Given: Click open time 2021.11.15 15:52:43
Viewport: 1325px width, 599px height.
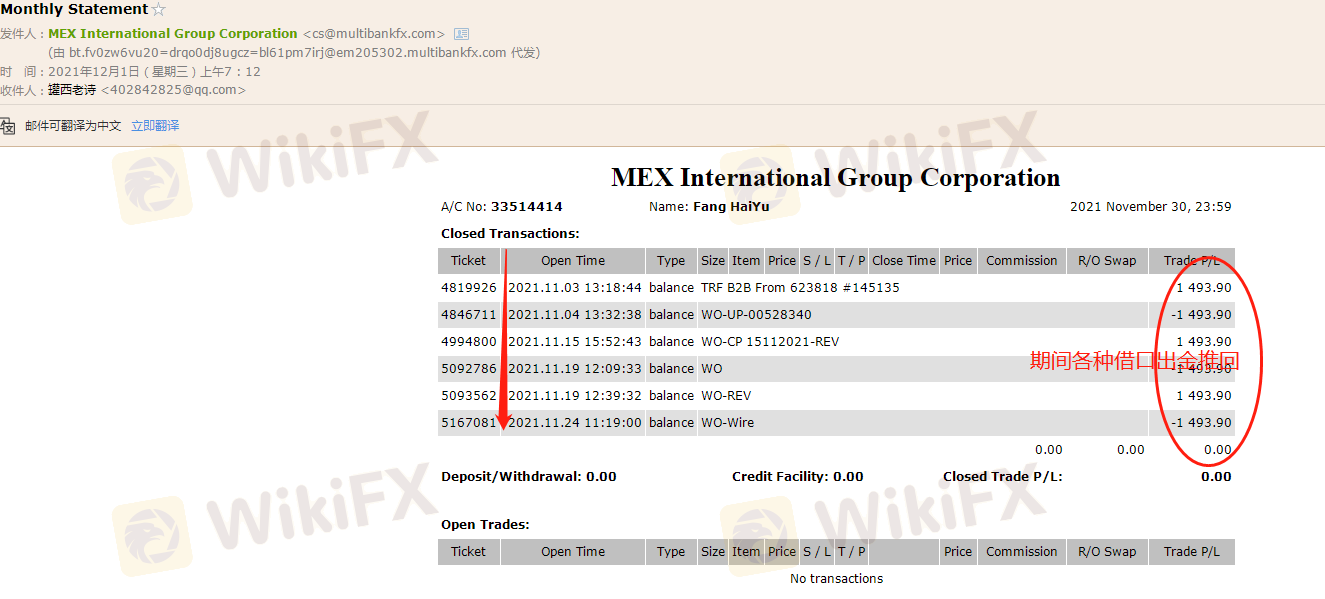Looking at the screenshot, I should pyautogui.click(x=575, y=342).
